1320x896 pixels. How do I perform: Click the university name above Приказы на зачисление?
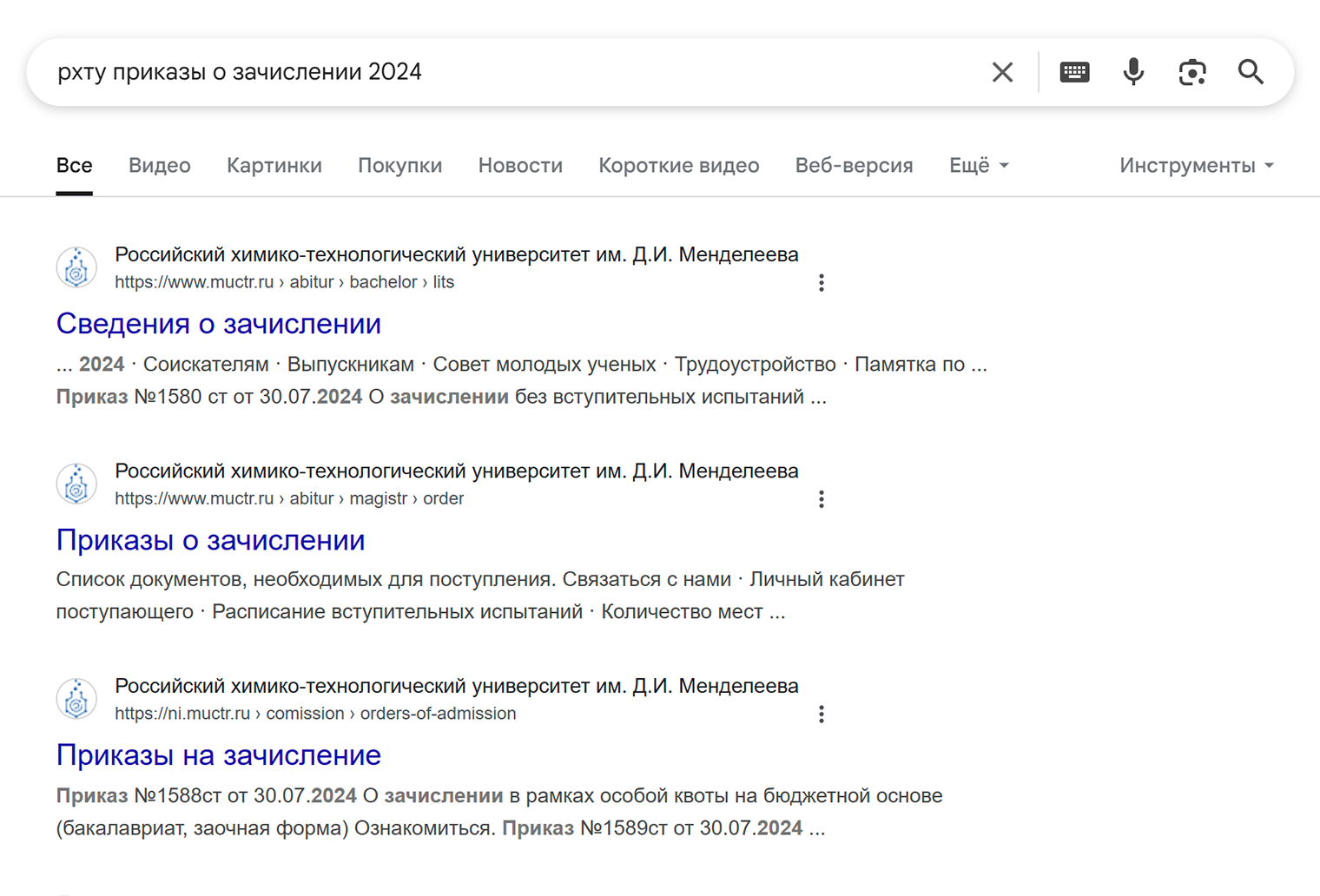click(457, 686)
